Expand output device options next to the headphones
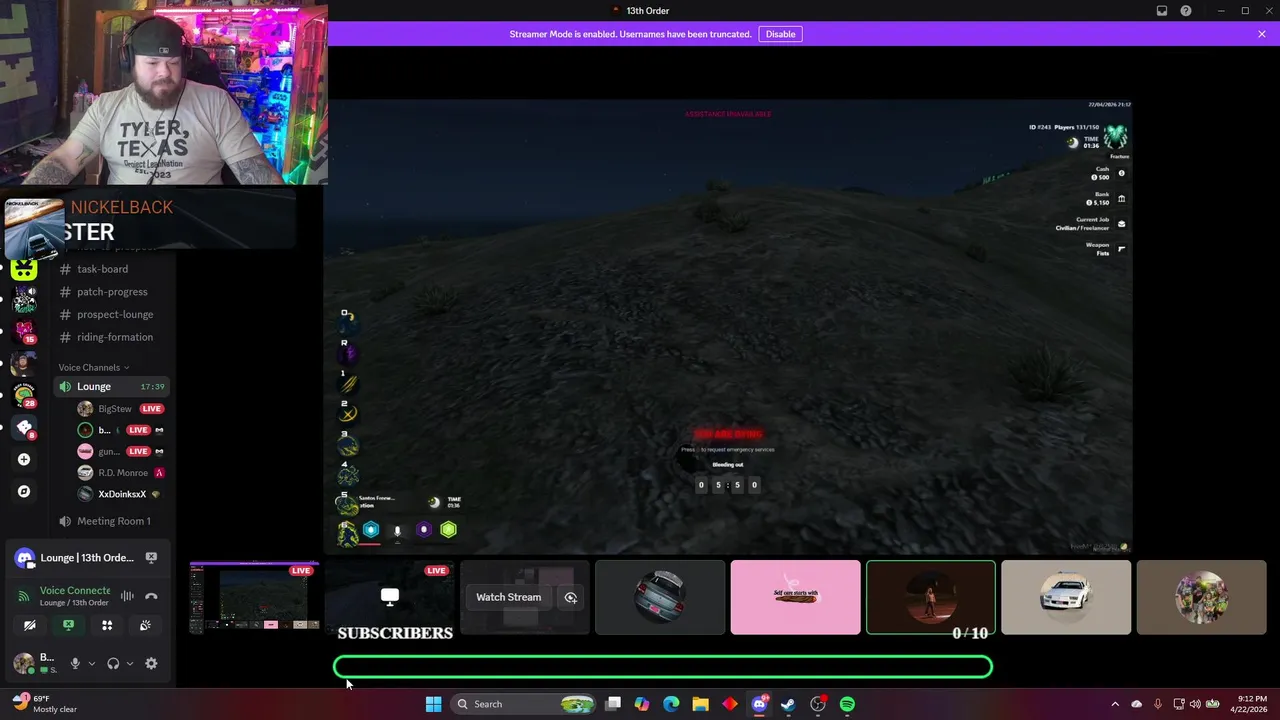The height and width of the screenshot is (720, 1280). pyautogui.click(x=129, y=663)
